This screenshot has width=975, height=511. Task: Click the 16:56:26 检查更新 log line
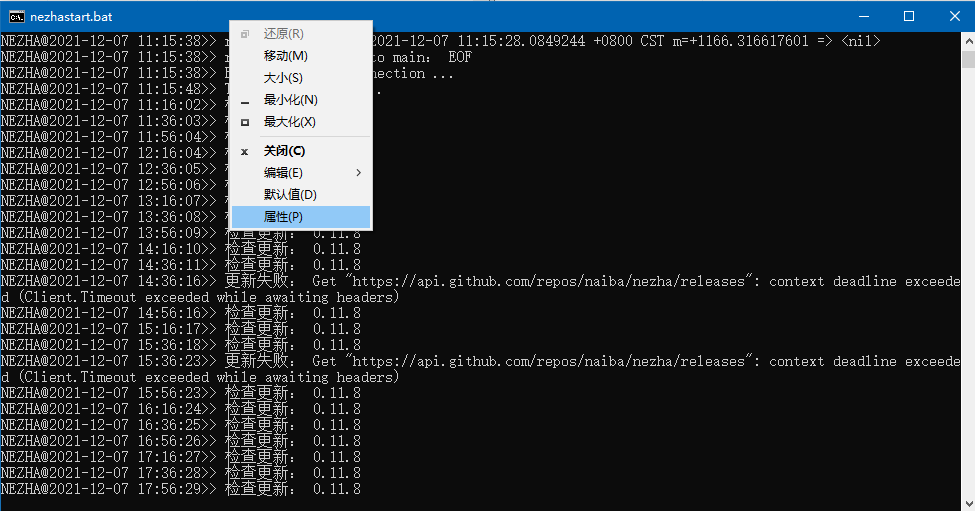click(x=180, y=441)
